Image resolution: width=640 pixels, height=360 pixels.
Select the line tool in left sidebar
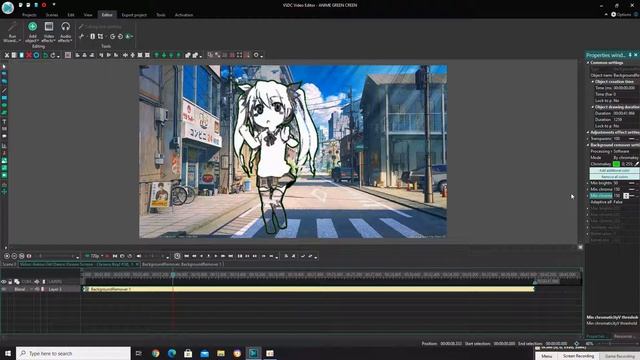point(4,90)
